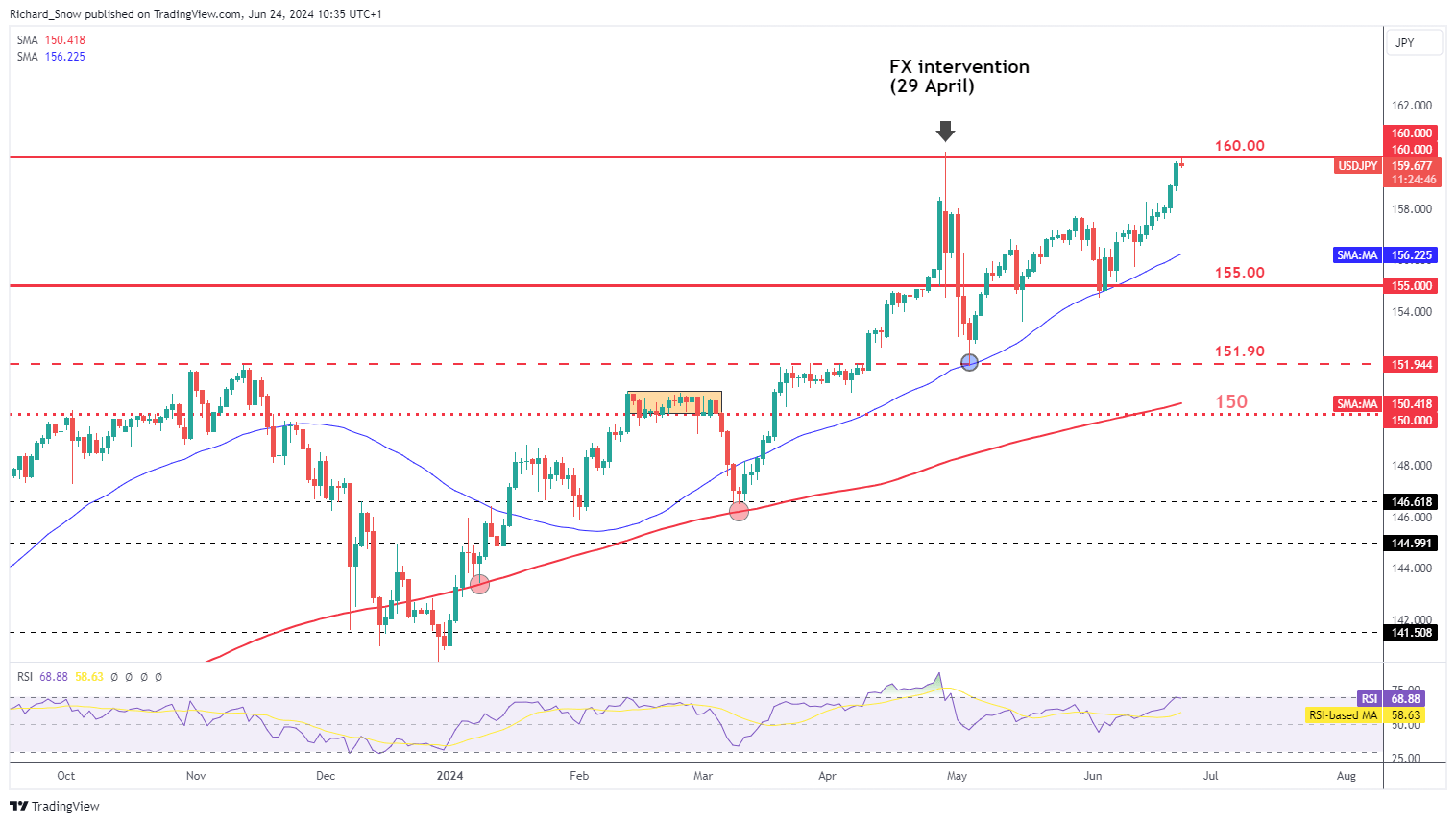This screenshot has width=1456, height=823.
Task: Select the SMA 150.418 legend entry
Action: tap(51, 40)
